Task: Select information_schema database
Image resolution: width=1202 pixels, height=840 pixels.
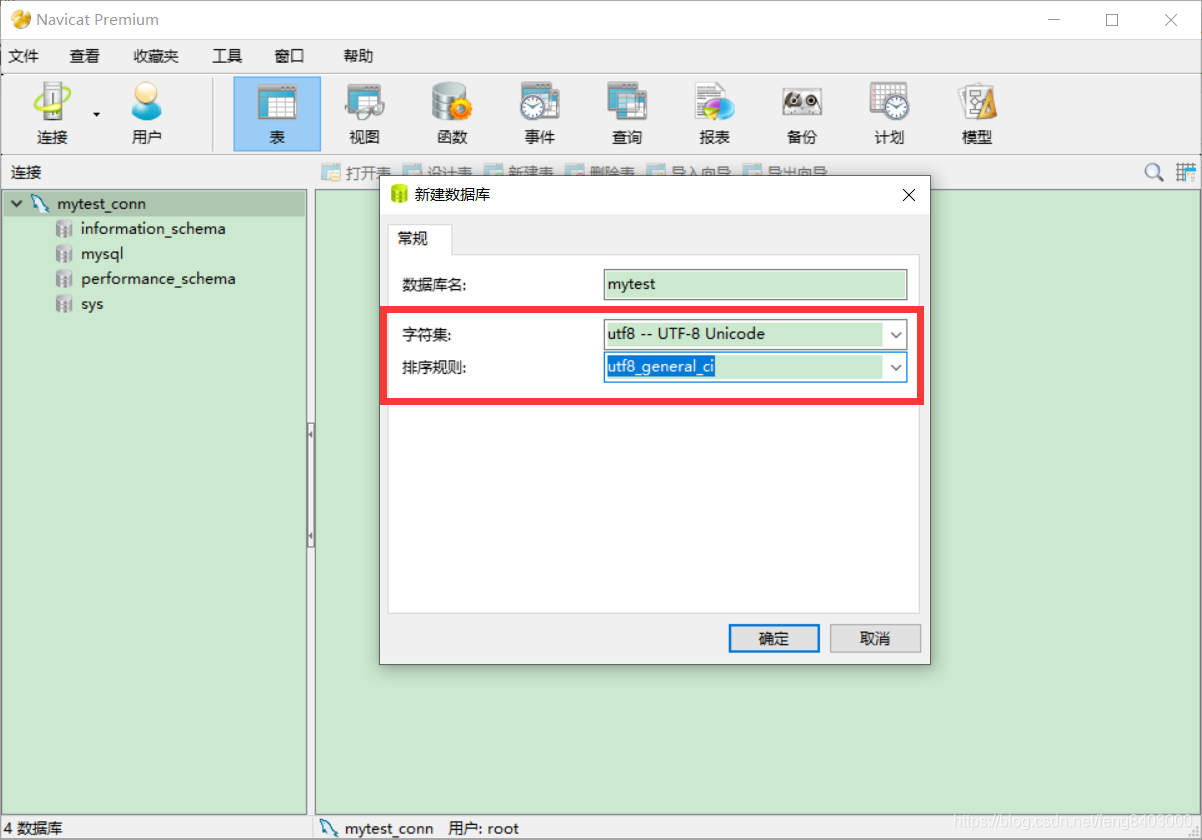Action: tap(153, 229)
